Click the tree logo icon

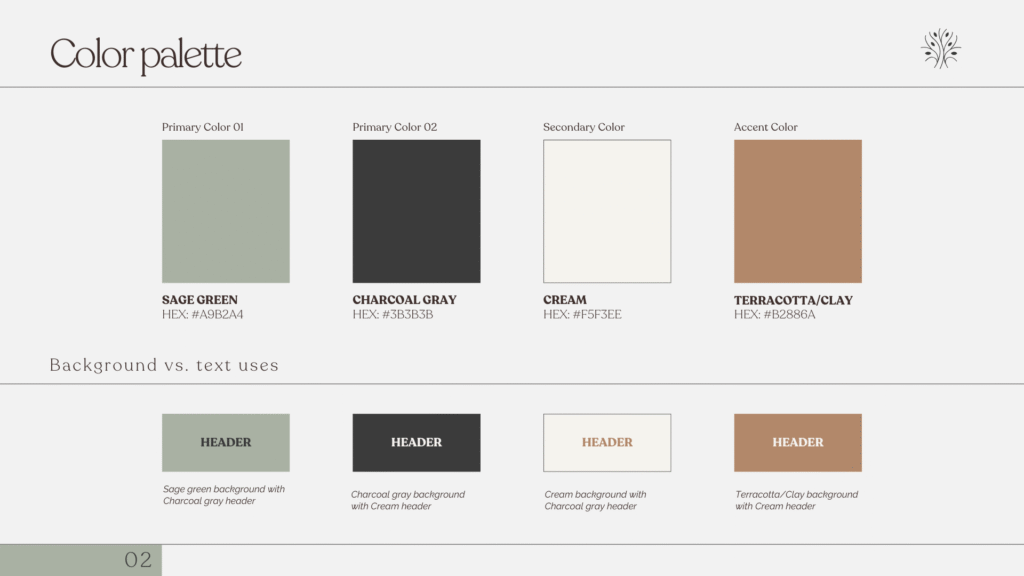940,48
